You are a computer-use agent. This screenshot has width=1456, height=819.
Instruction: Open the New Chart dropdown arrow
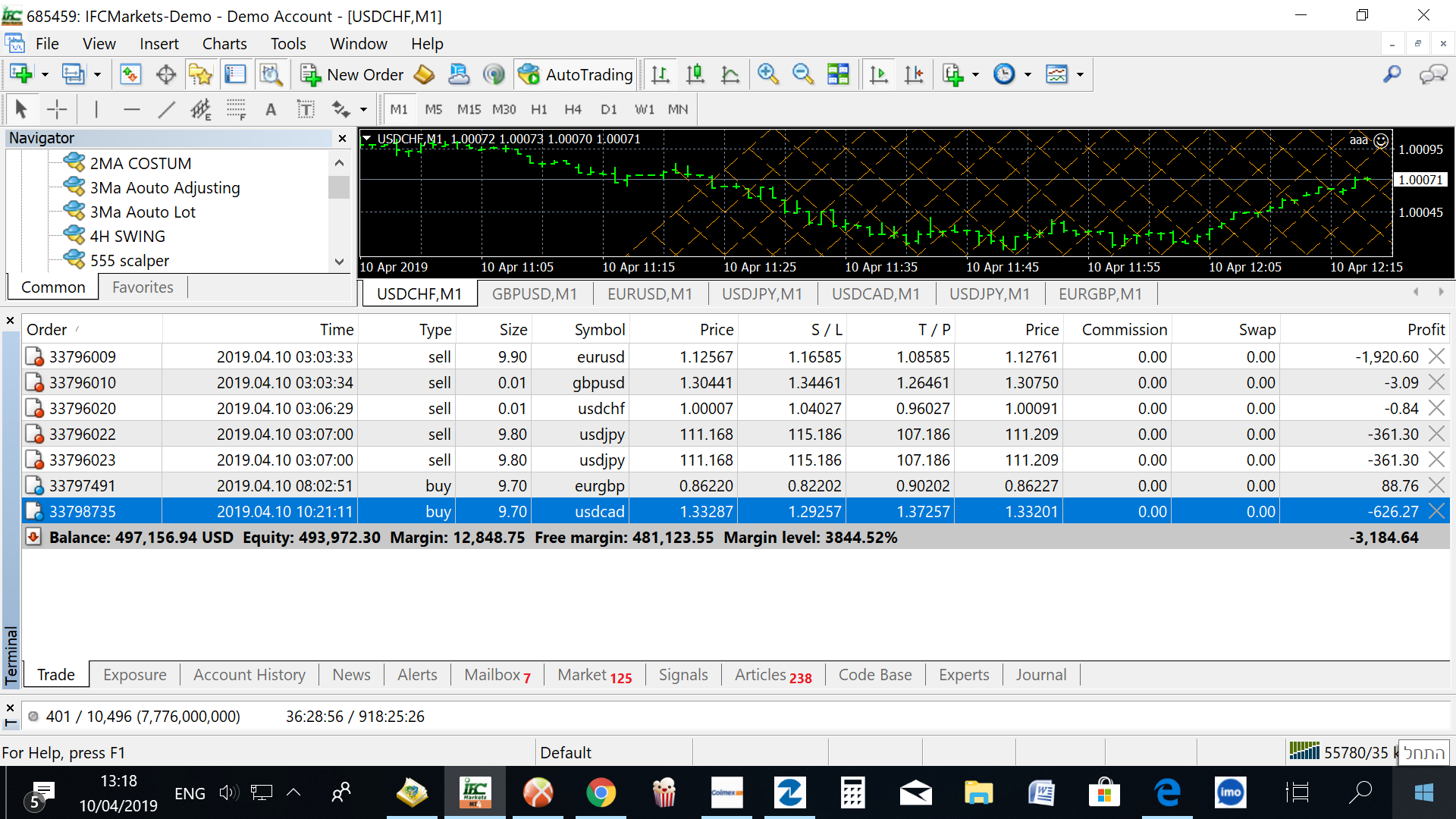tap(45, 74)
